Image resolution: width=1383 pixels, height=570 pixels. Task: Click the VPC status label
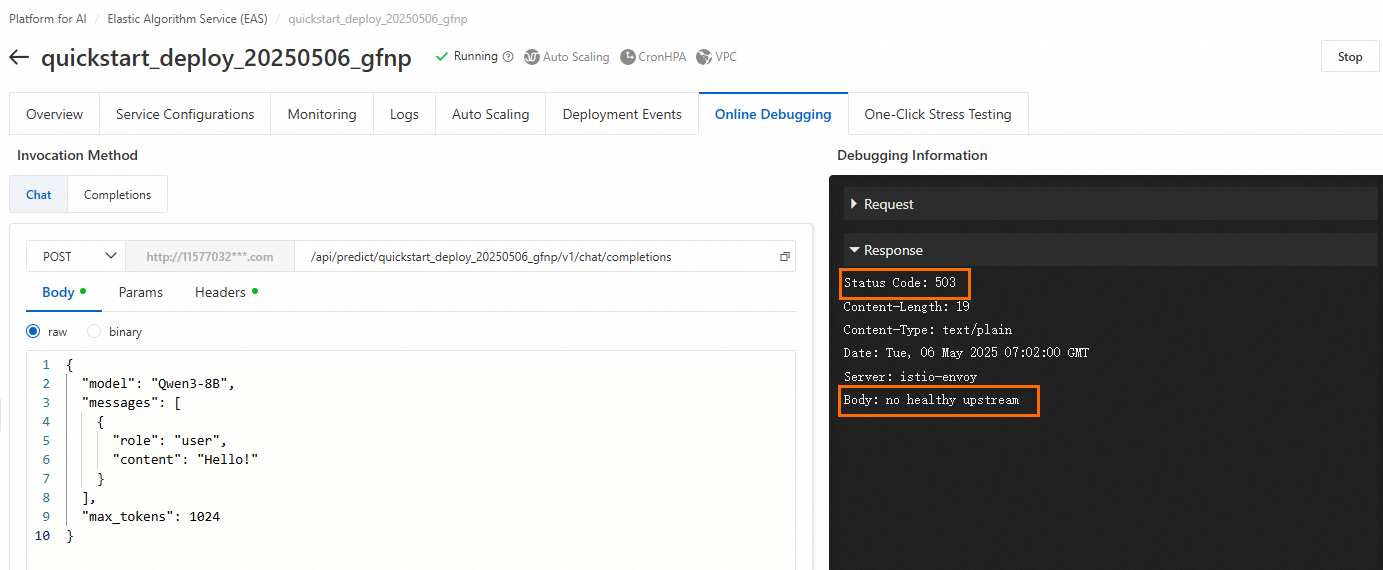[x=726, y=57]
